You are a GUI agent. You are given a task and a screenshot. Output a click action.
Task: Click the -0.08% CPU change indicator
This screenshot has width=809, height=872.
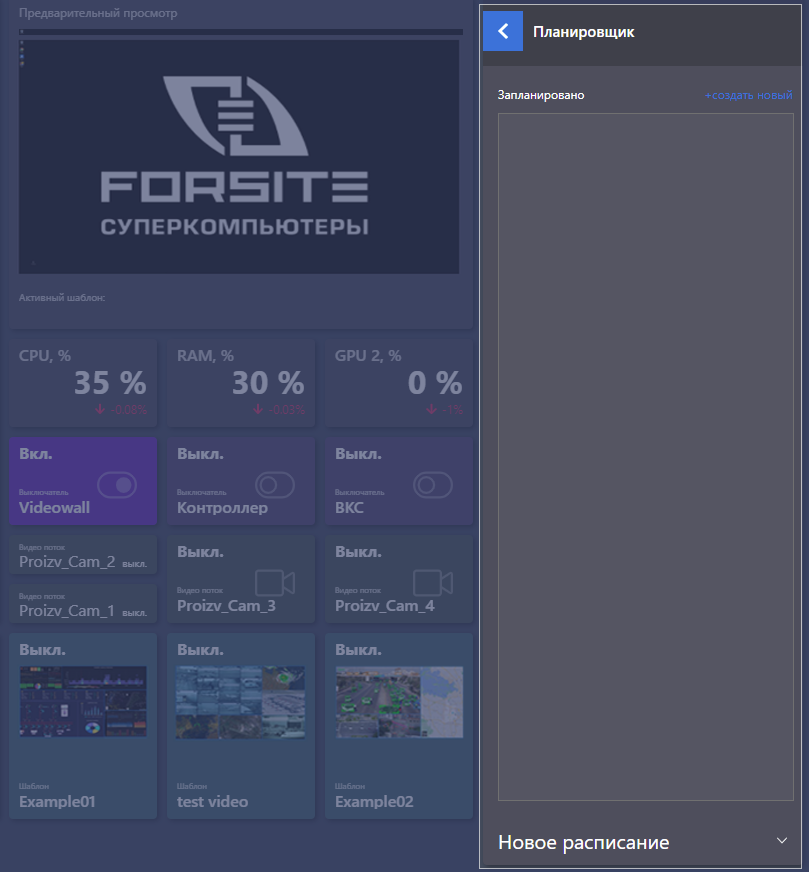click(x=121, y=410)
